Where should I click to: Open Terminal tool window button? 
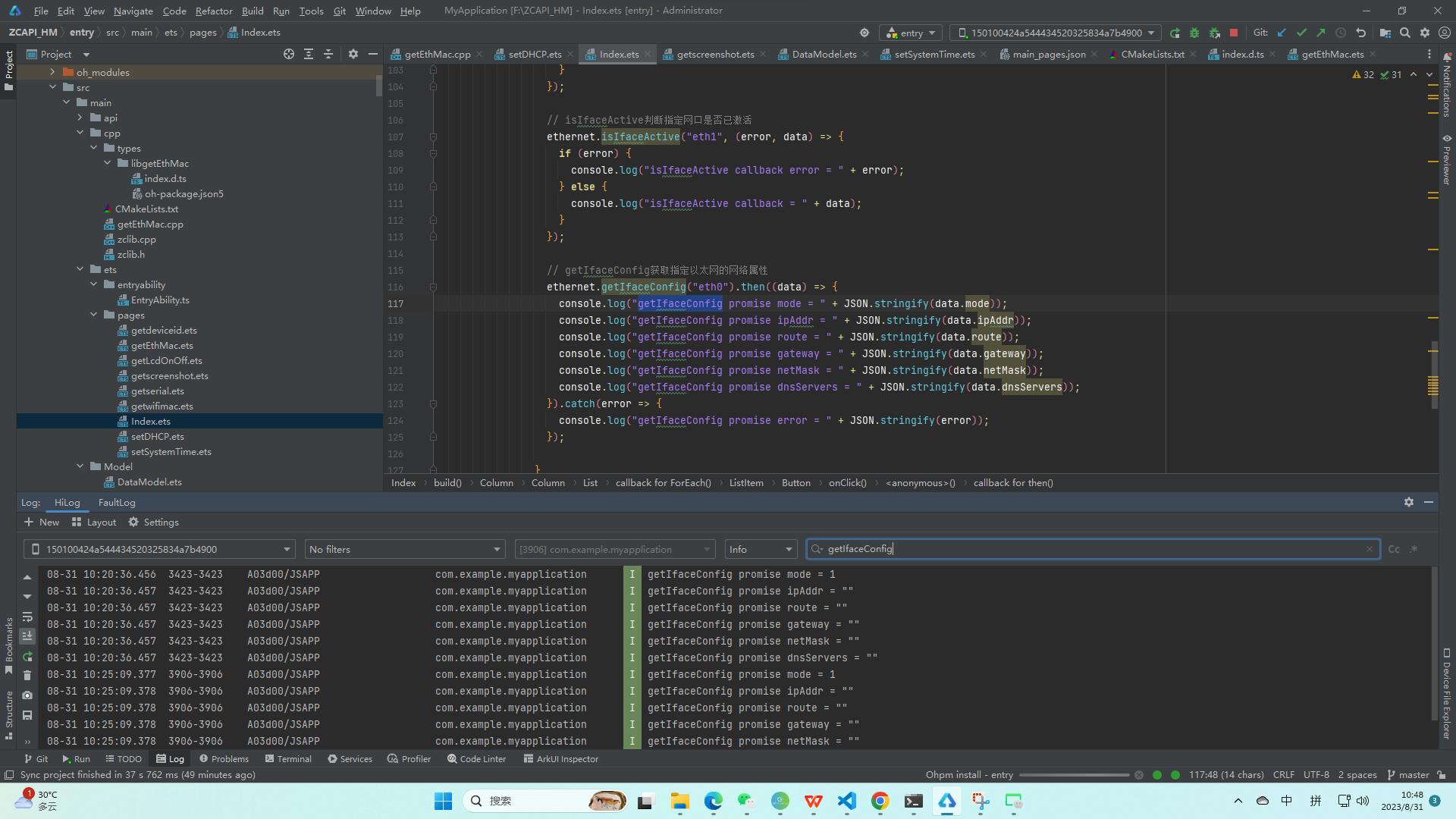(x=288, y=758)
